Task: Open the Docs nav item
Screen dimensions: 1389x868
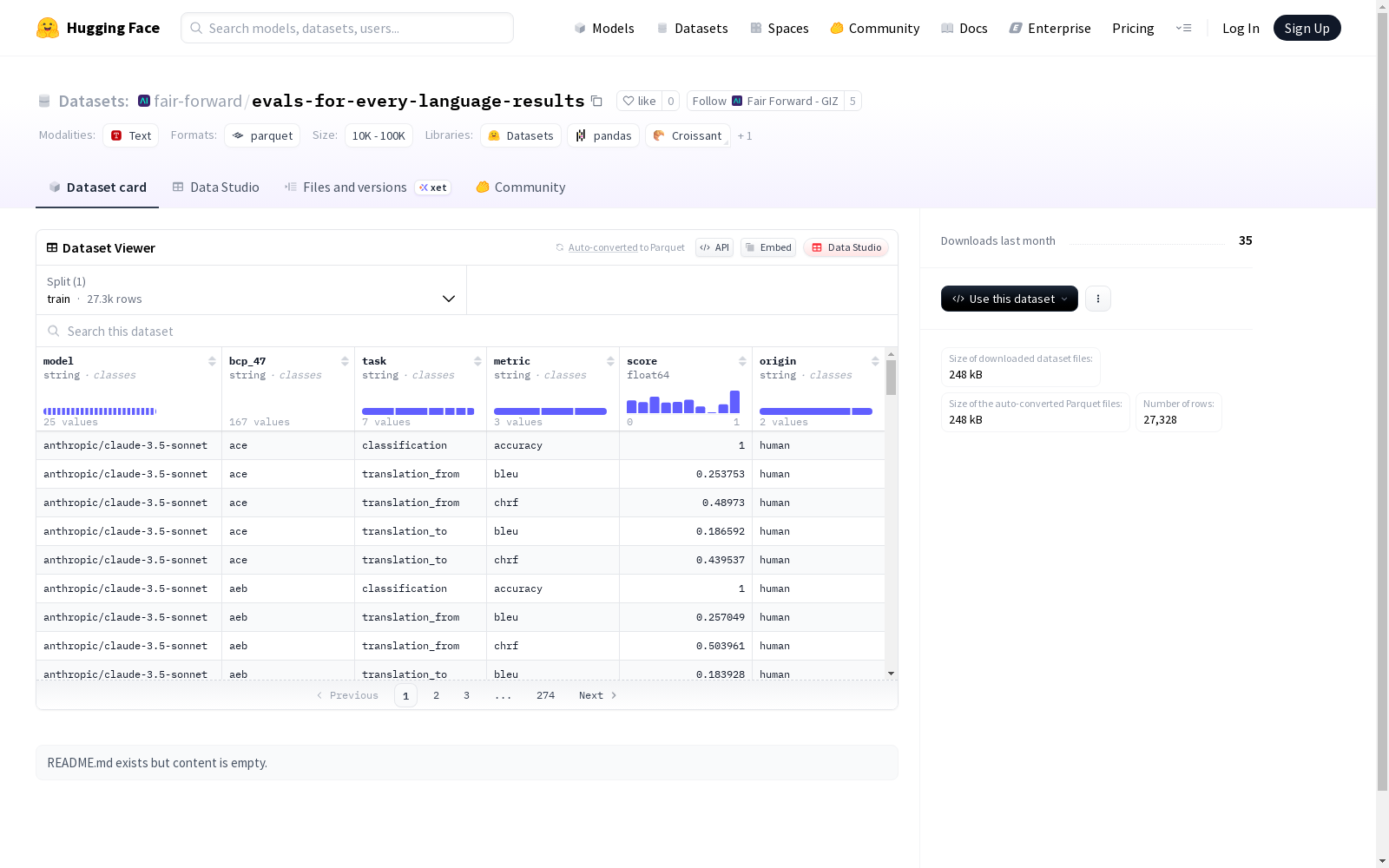Action: (964, 28)
